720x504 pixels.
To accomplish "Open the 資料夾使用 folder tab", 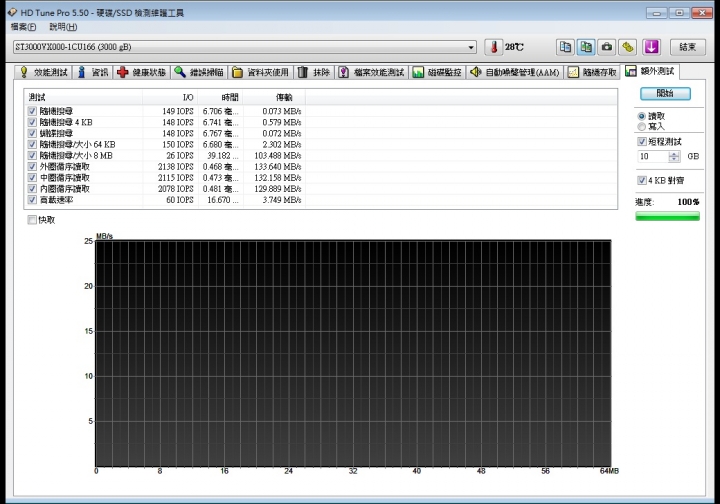I will coord(261,72).
